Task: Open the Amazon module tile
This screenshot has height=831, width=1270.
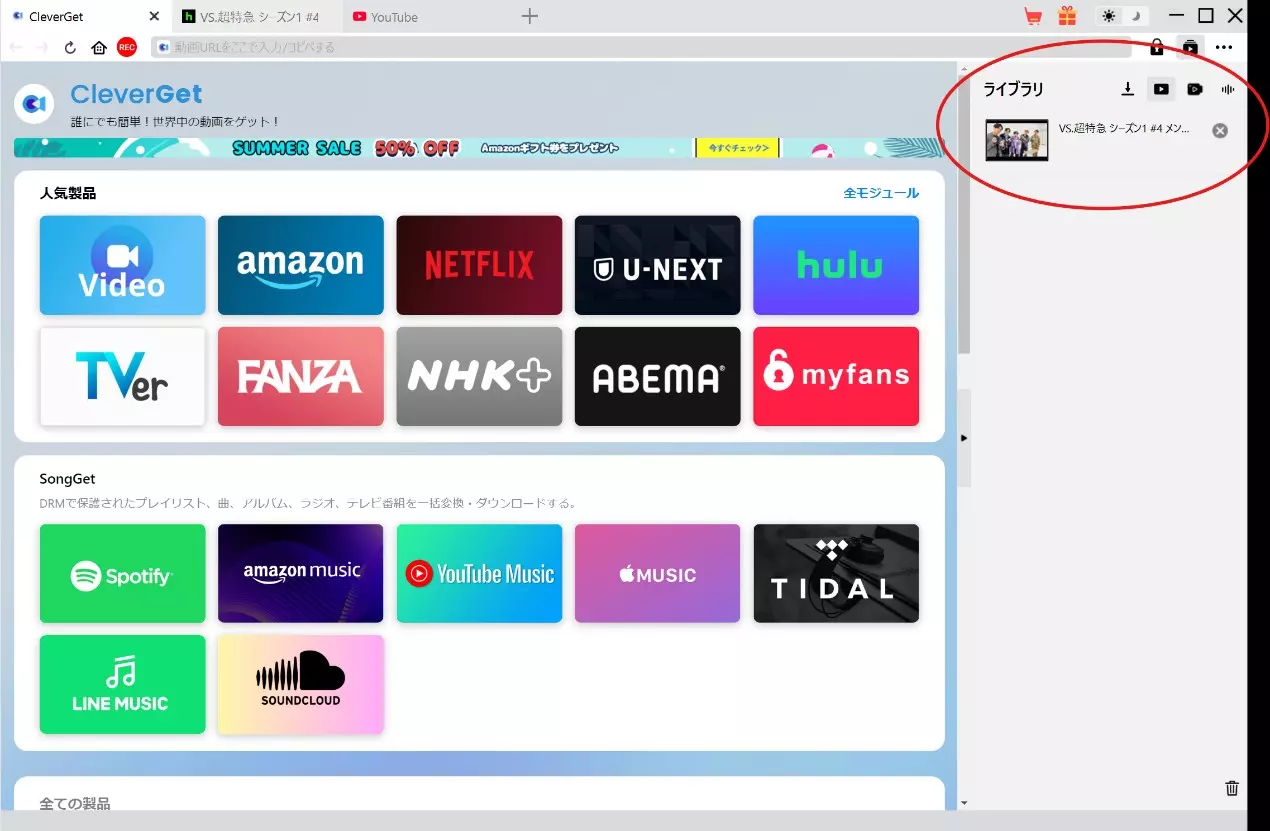Action: (x=300, y=265)
